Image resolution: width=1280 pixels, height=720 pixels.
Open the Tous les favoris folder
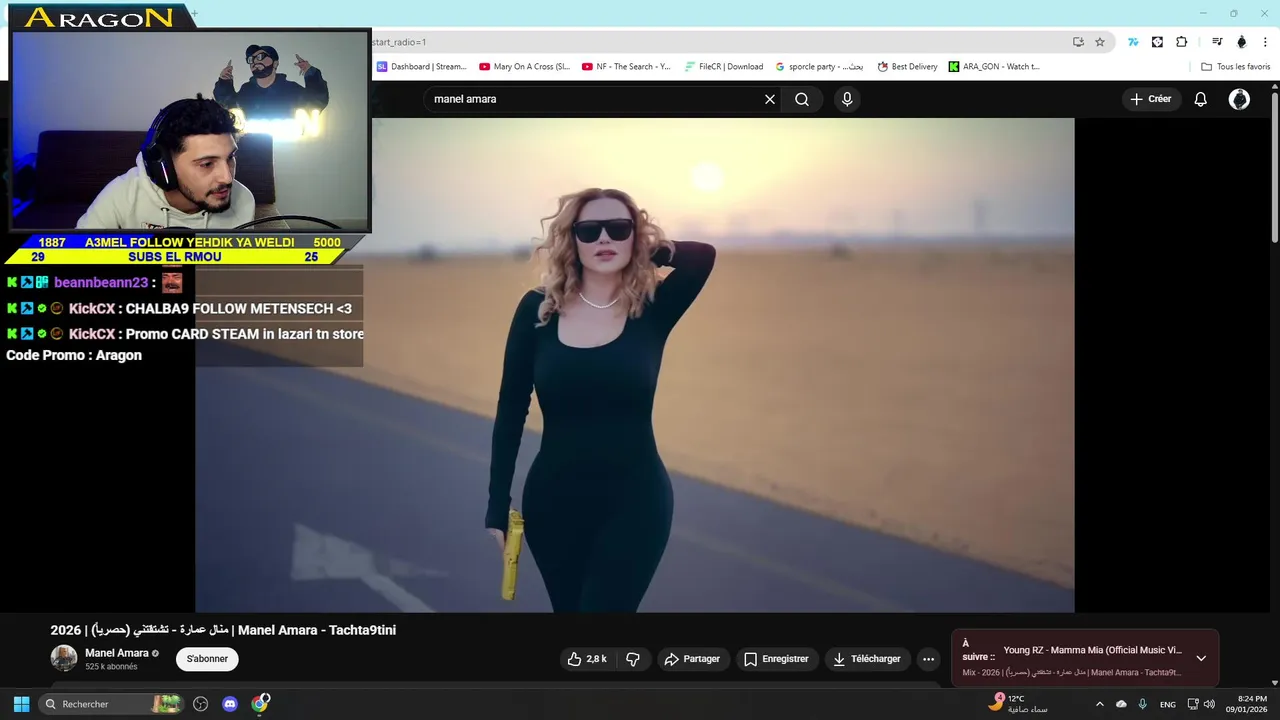click(x=1236, y=67)
